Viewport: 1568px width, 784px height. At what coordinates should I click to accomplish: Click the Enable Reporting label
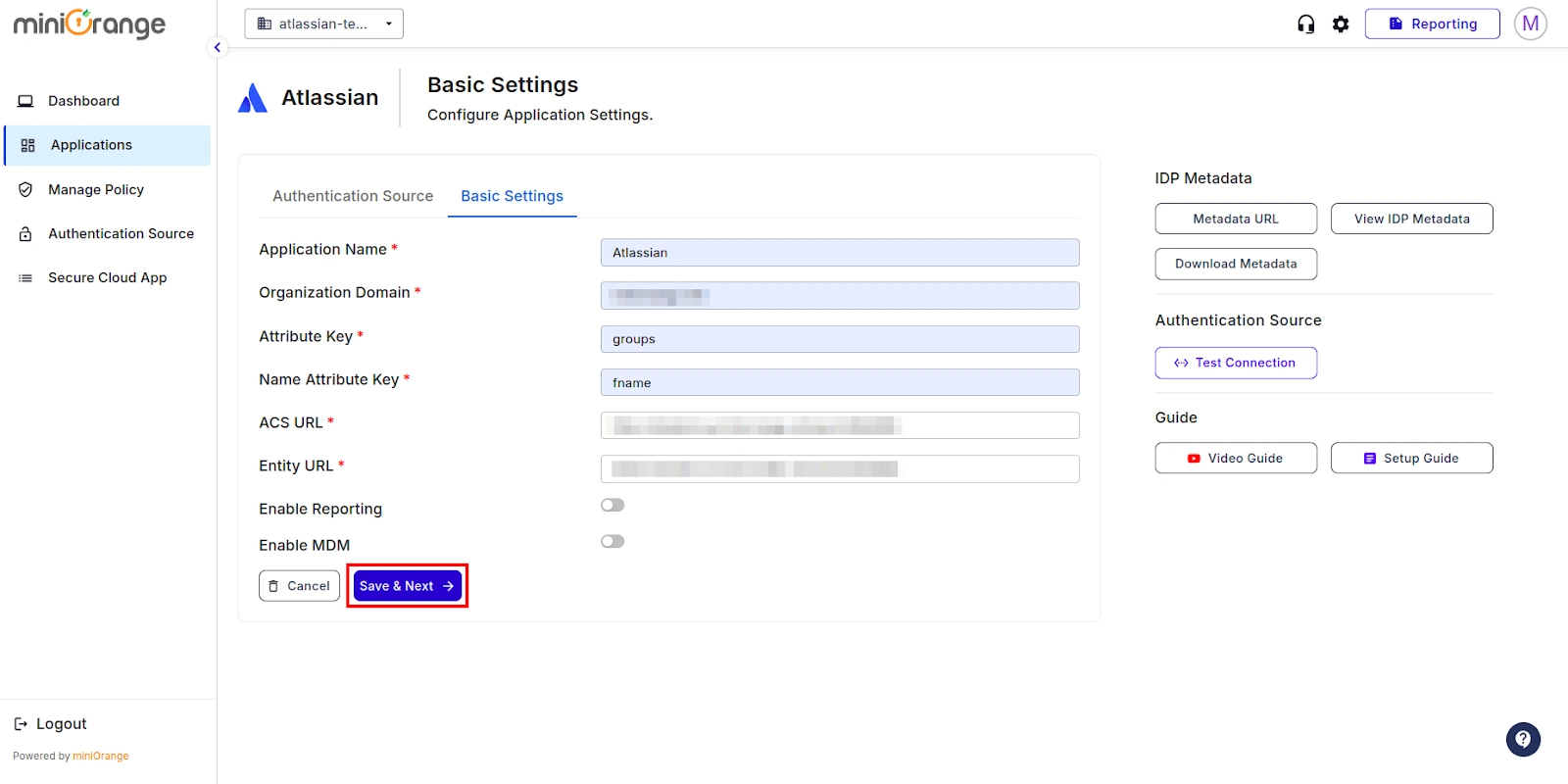(x=320, y=509)
